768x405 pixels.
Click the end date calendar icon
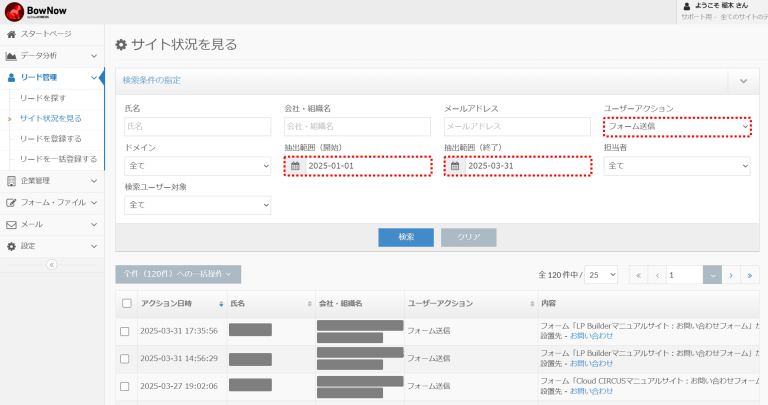pos(455,166)
